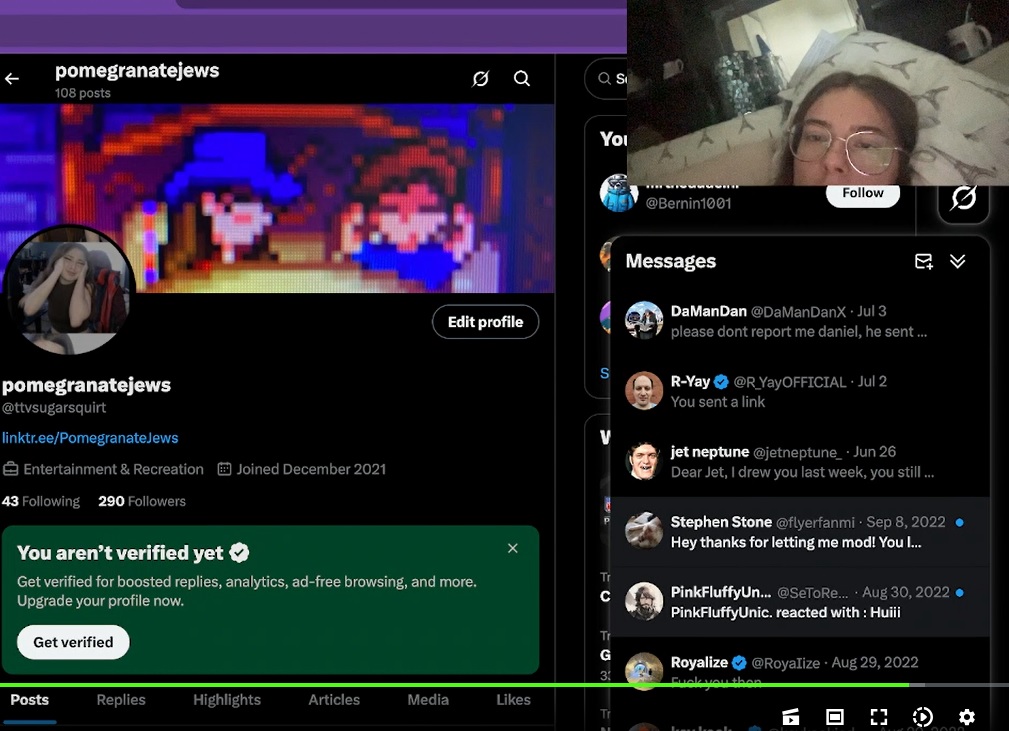
Task: View the 290 Followers list
Action: pyautogui.click(x=142, y=501)
